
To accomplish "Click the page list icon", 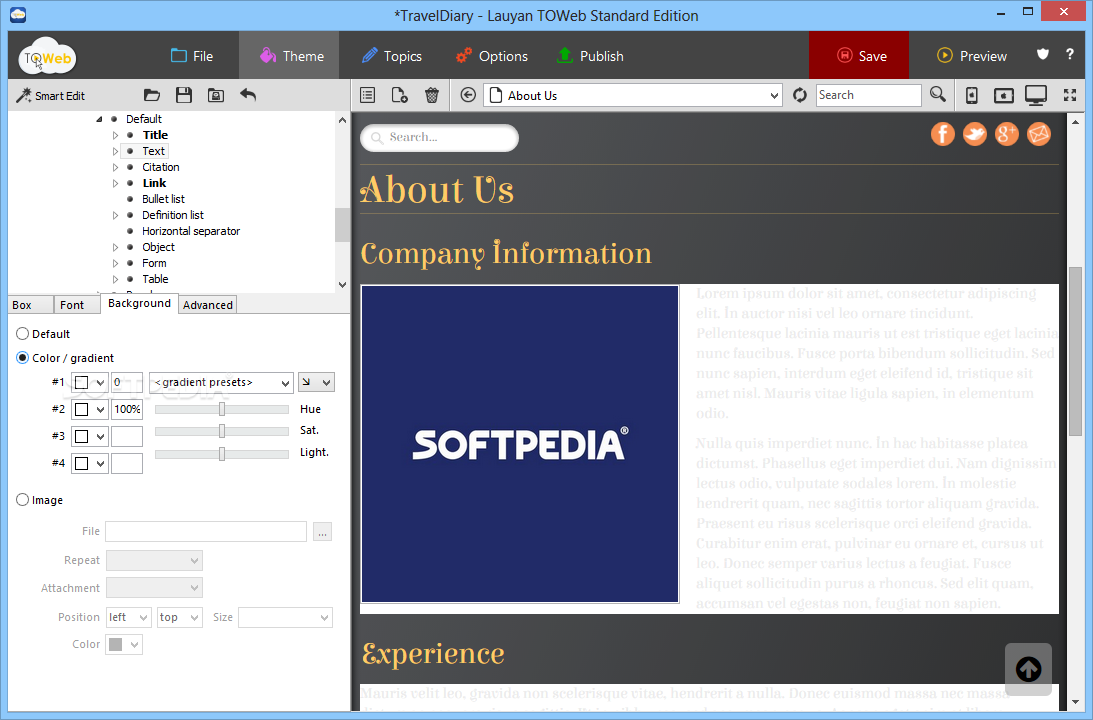I will 367,95.
